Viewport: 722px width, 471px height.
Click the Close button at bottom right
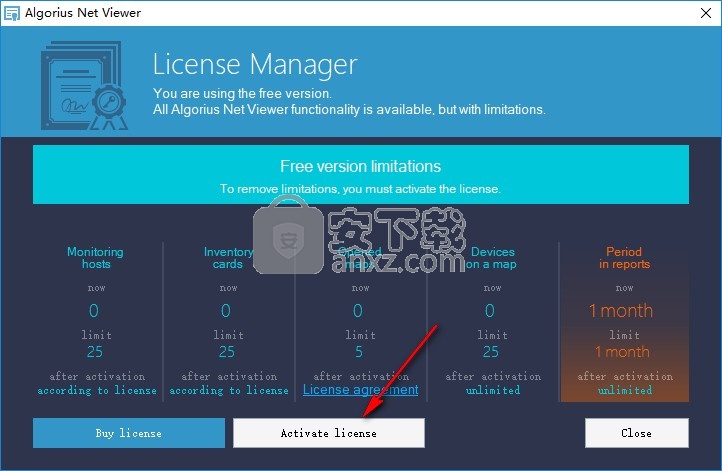coord(637,433)
